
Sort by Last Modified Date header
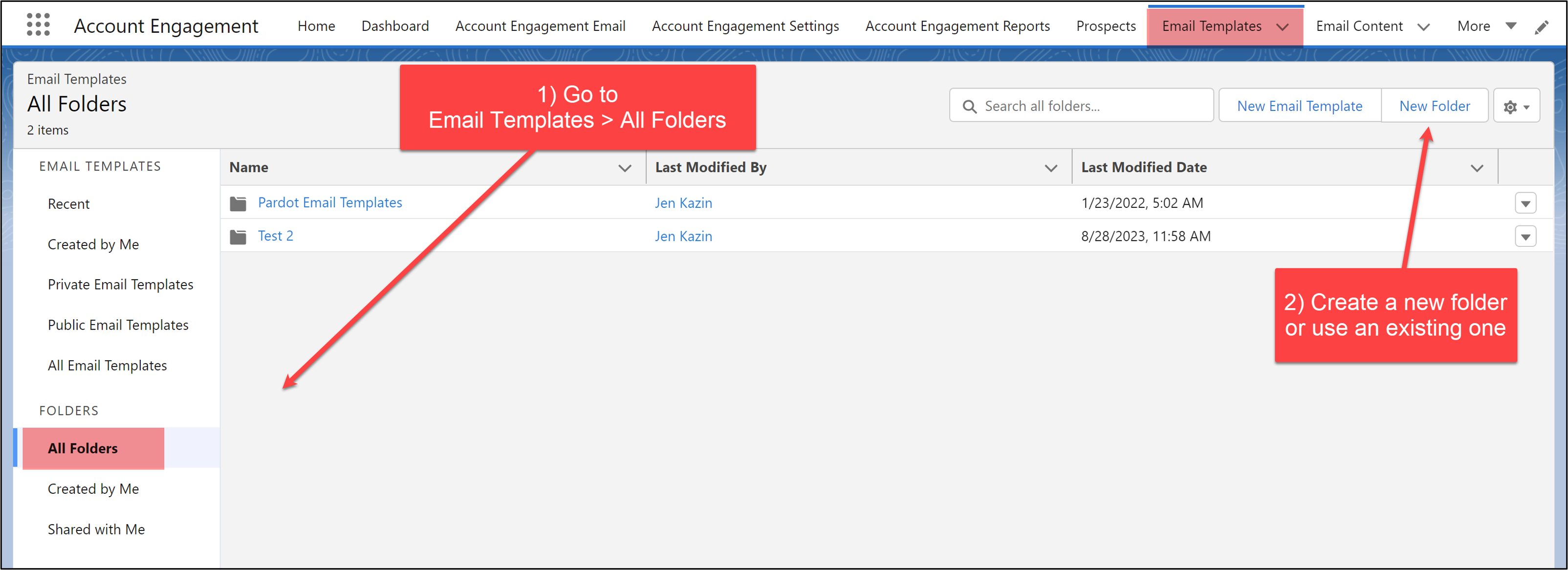click(1144, 168)
